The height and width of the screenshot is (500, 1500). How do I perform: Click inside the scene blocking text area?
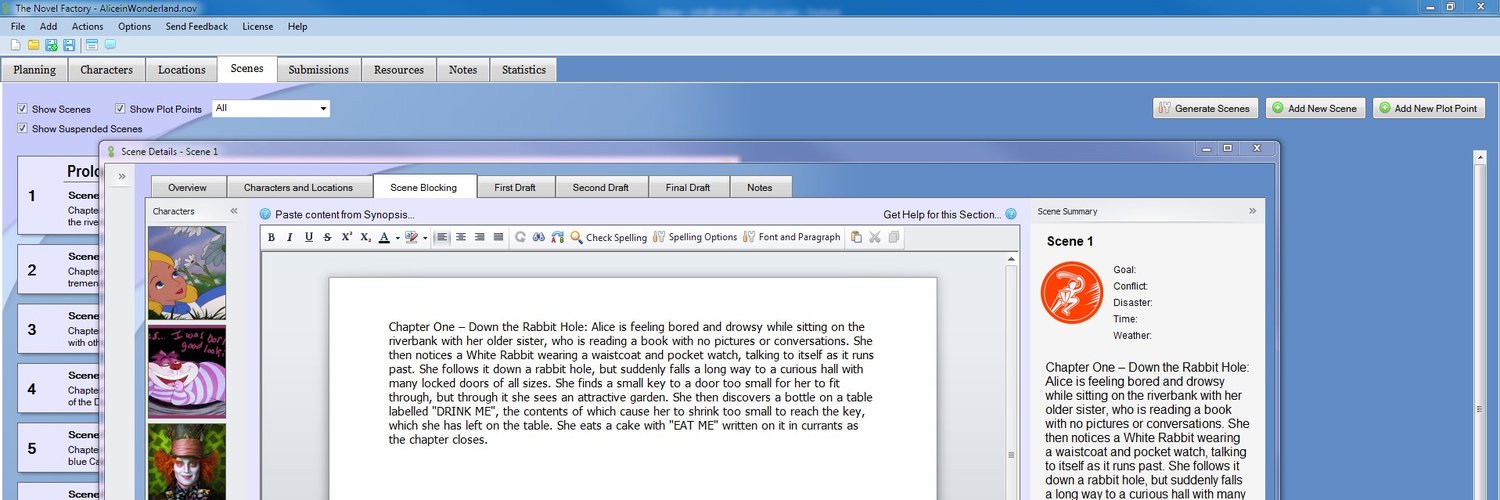coord(633,390)
